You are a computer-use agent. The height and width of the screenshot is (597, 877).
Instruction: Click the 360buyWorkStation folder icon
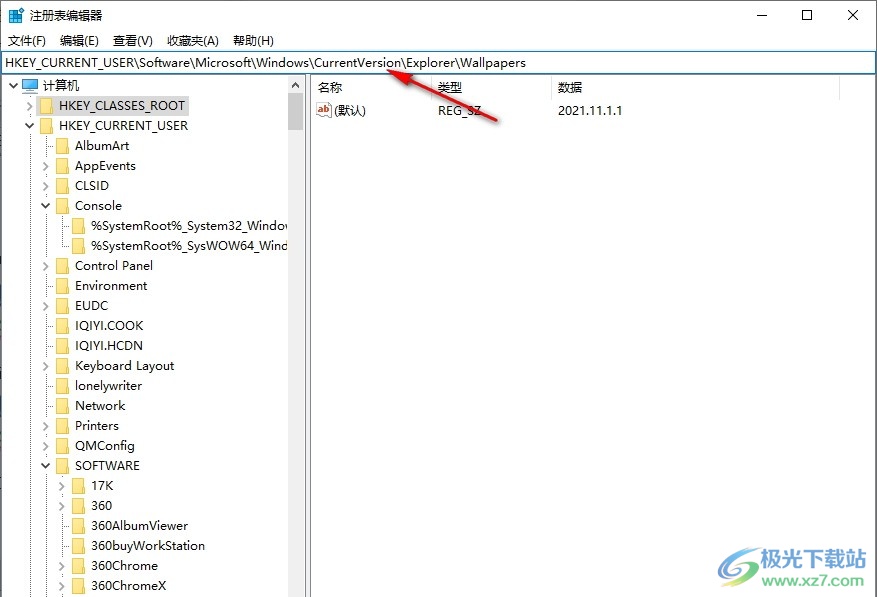point(79,546)
